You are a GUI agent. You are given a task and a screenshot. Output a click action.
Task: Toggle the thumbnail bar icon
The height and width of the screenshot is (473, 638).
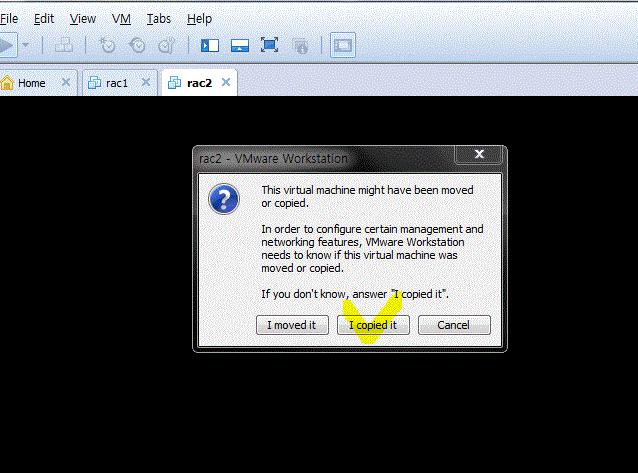tap(240, 45)
